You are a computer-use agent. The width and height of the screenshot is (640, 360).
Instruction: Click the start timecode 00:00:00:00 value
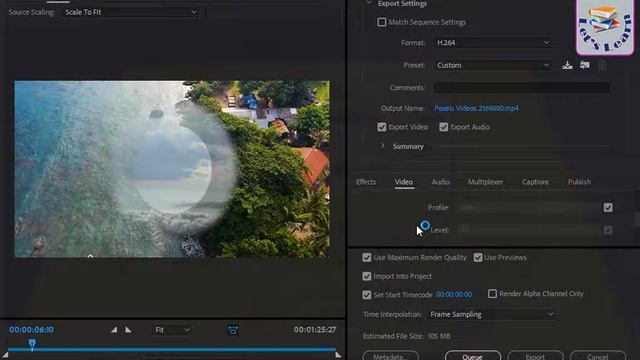coord(453,294)
